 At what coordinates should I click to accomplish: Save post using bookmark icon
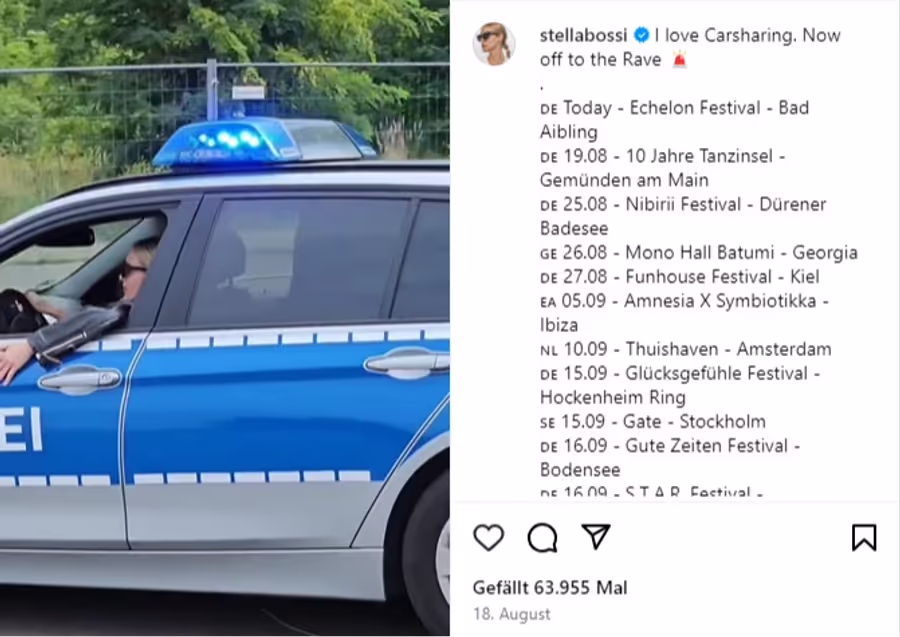864,538
